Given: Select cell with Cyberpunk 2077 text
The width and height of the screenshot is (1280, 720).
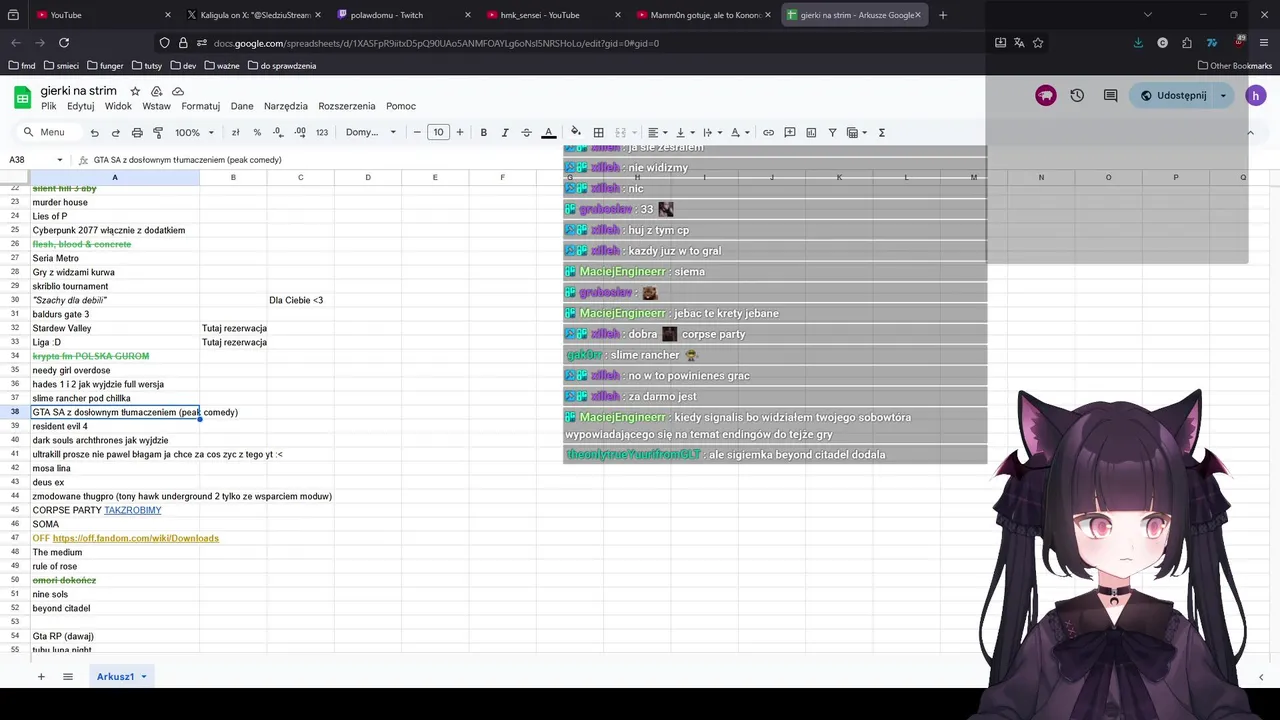Looking at the screenshot, I should 115,230.
